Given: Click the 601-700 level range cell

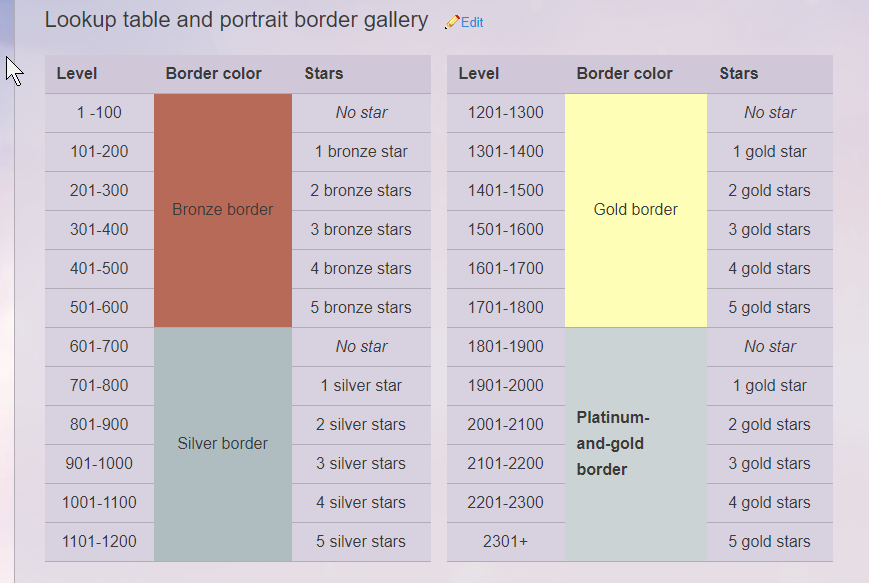Looking at the screenshot, I should [99, 347].
